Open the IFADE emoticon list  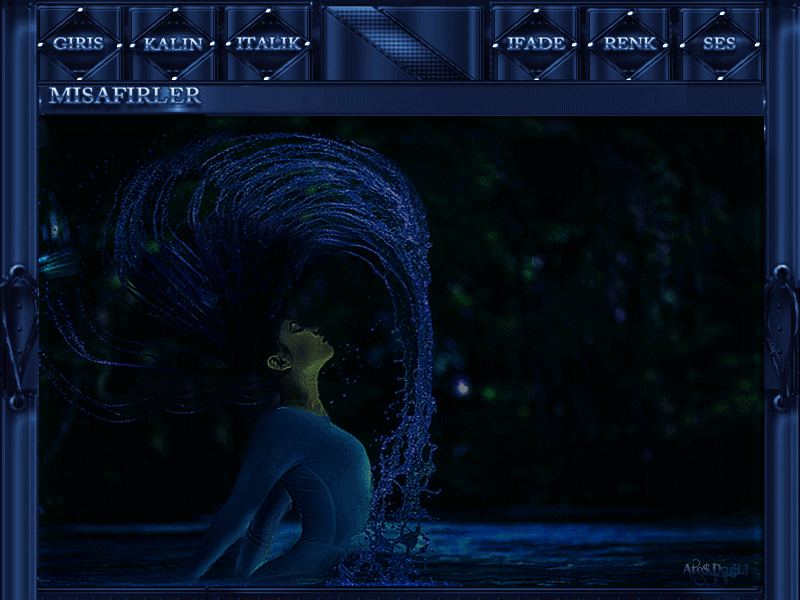tap(535, 44)
